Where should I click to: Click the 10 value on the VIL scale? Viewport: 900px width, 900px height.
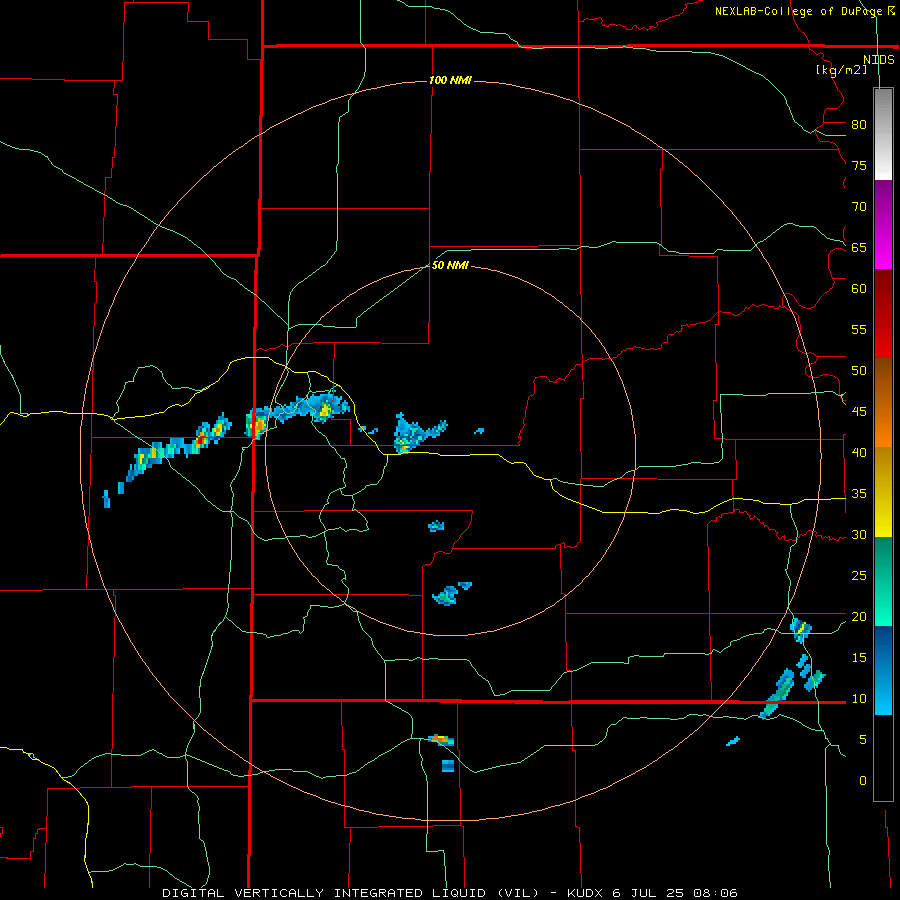859,699
